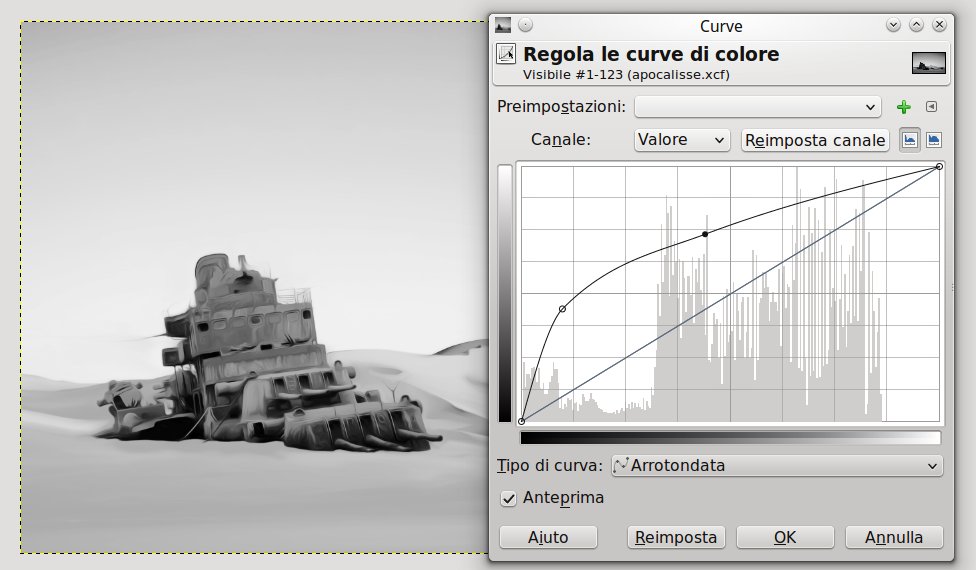Switch to linear histogram view
This screenshot has width=976, height=570.
910,140
